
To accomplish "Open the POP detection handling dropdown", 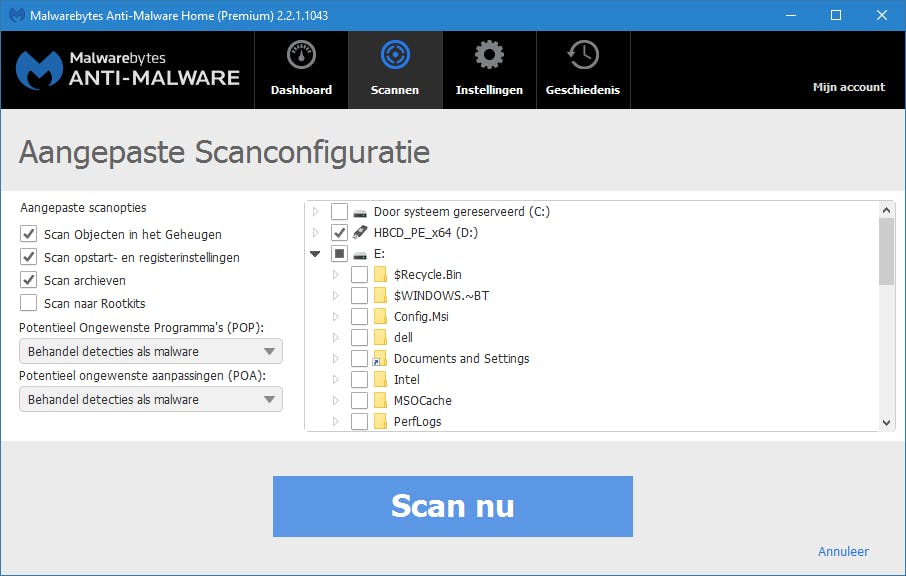I will (151, 351).
